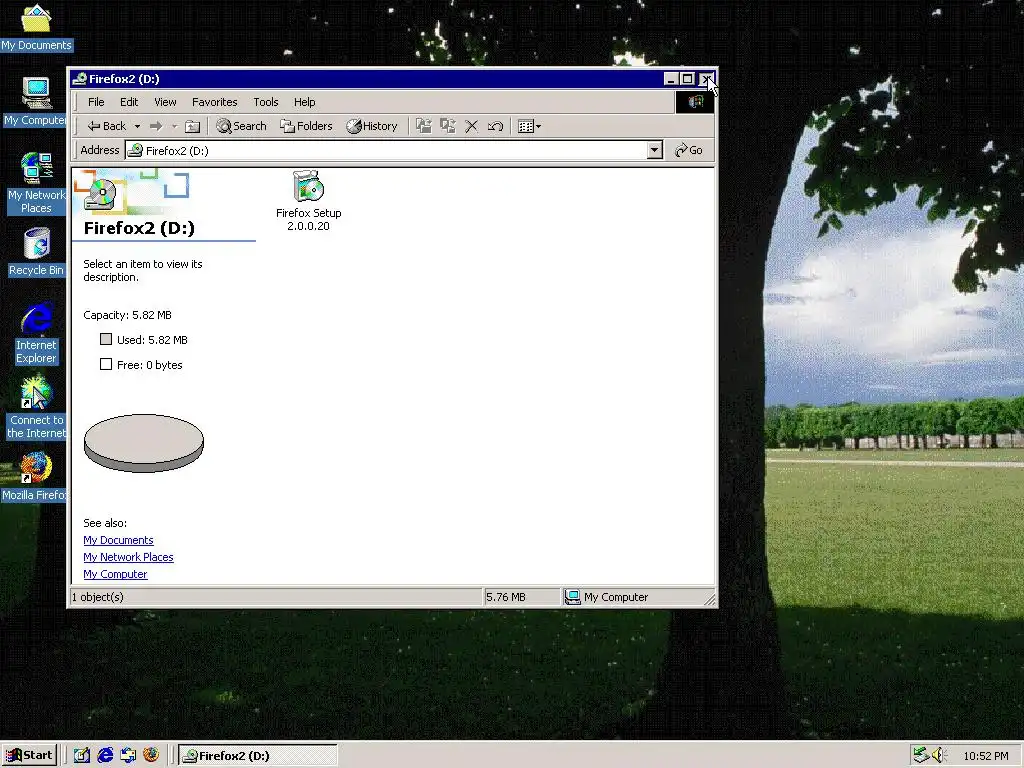Follow the My Network Places link
This screenshot has height=768, width=1024.
[x=128, y=557]
